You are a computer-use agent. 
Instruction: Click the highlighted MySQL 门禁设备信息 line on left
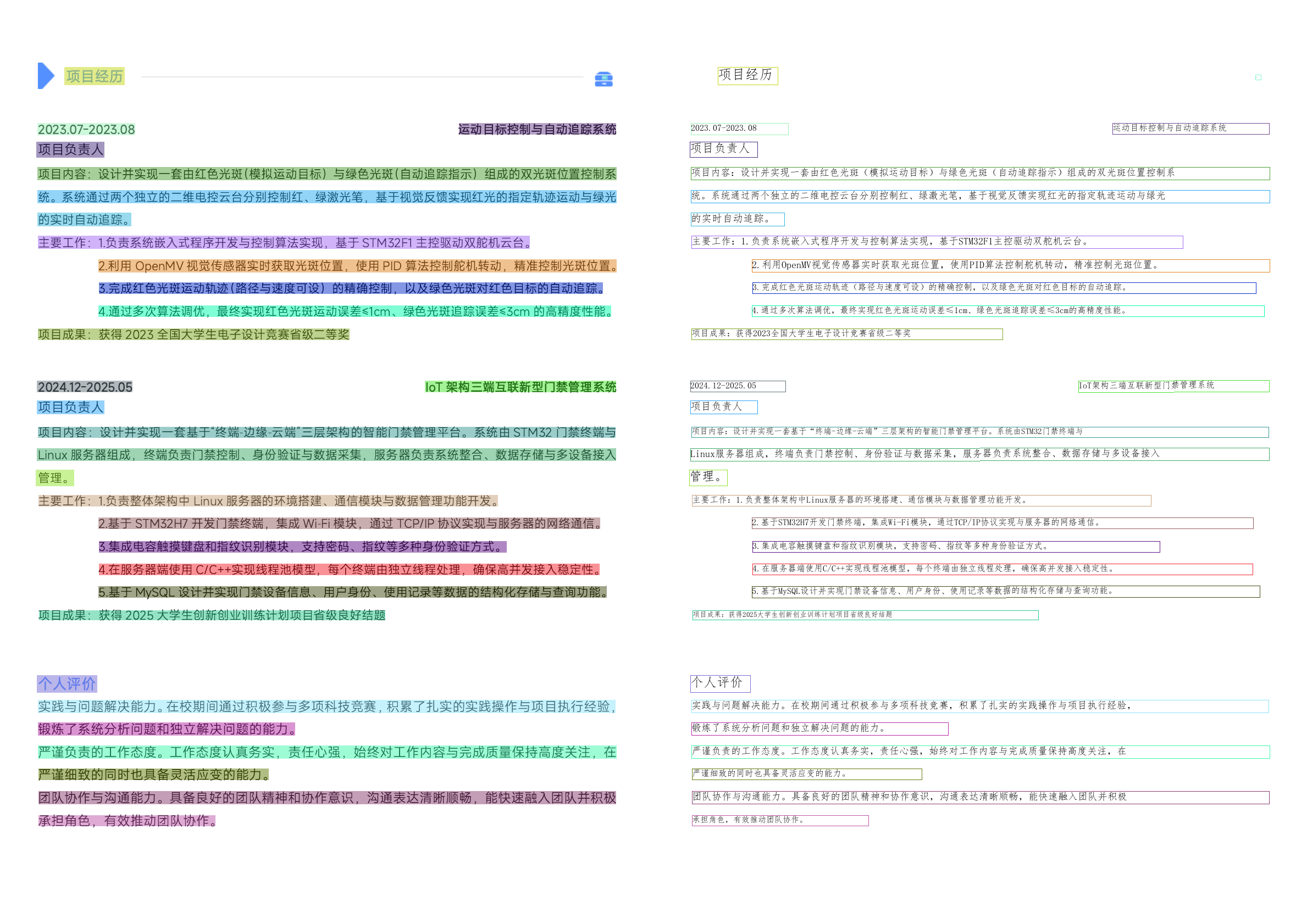352,592
